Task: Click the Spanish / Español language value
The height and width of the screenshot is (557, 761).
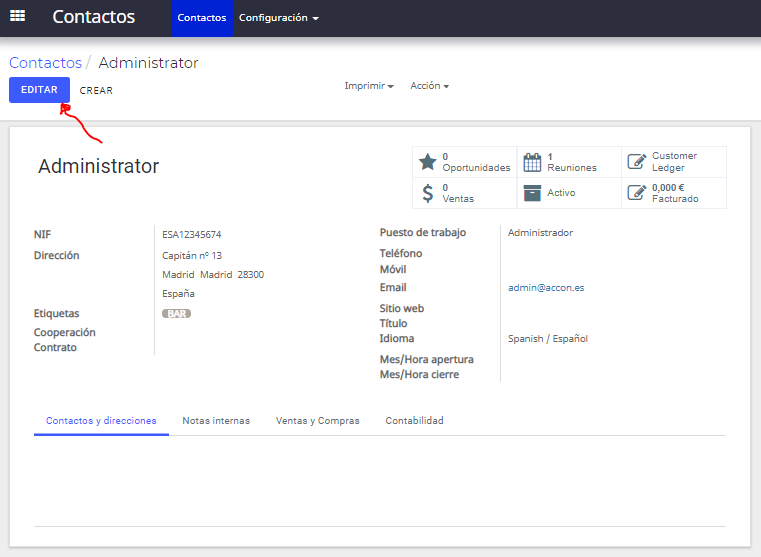Action: 547,339
